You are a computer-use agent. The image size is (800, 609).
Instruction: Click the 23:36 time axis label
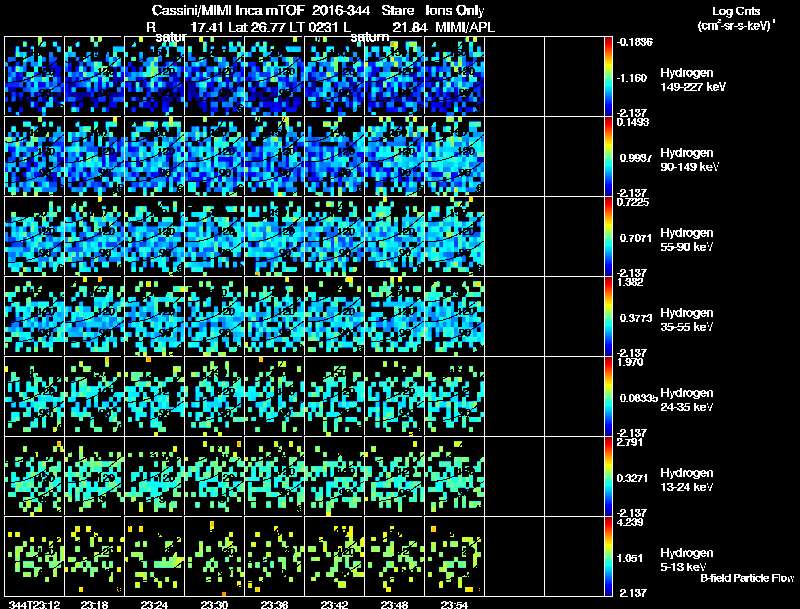click(x=274, y=605)
